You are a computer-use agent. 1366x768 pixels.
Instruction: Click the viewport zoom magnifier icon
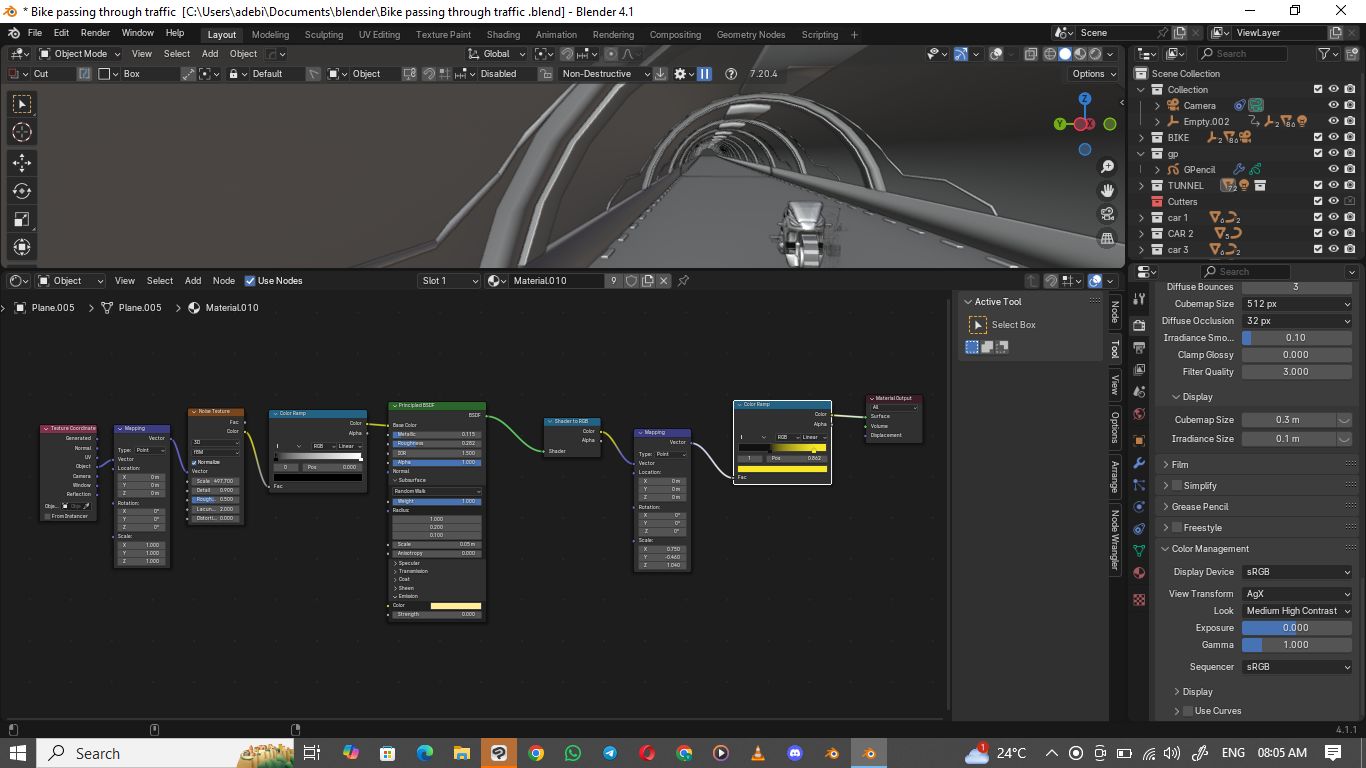1107,167
